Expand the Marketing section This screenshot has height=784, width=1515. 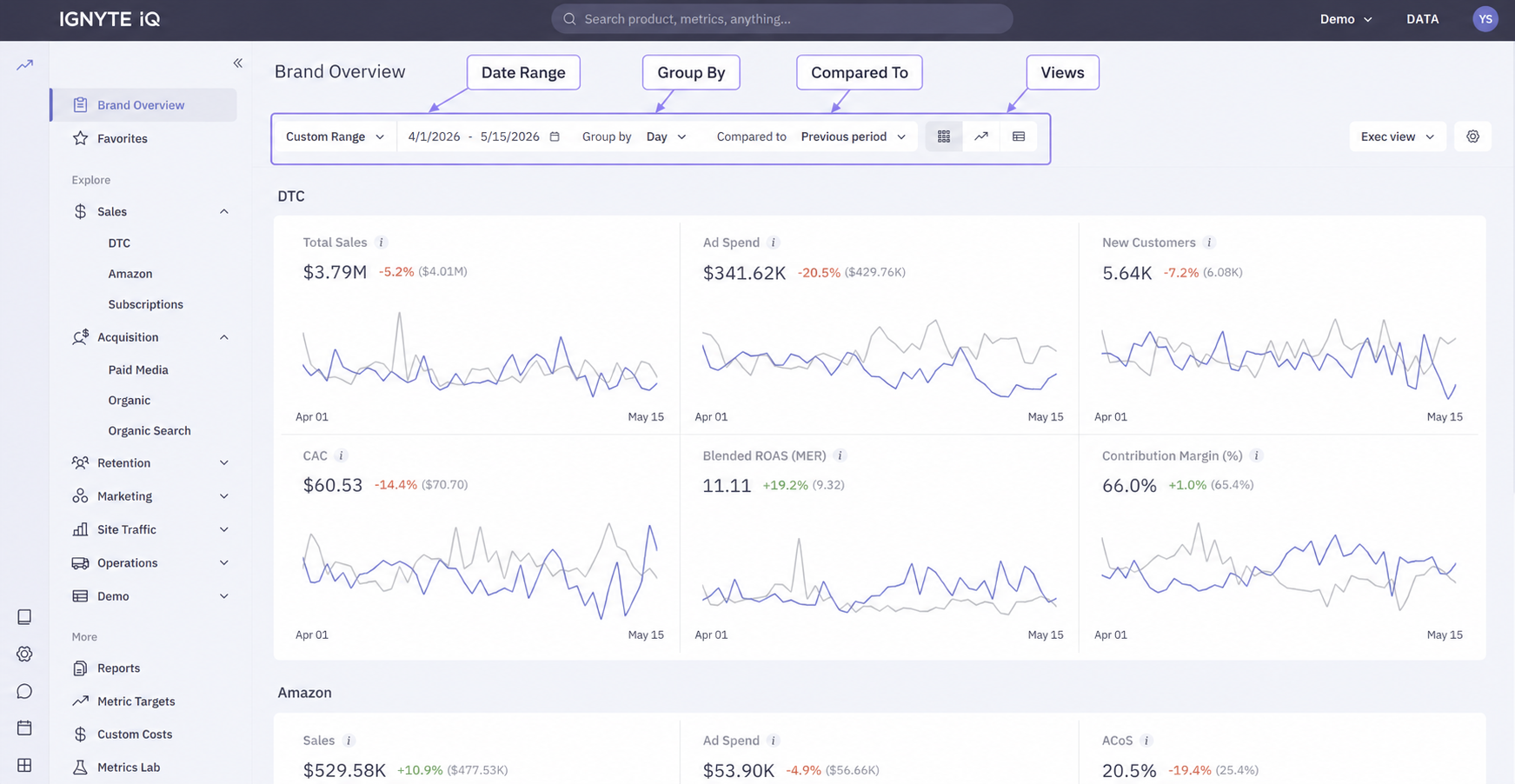(151, 496)
